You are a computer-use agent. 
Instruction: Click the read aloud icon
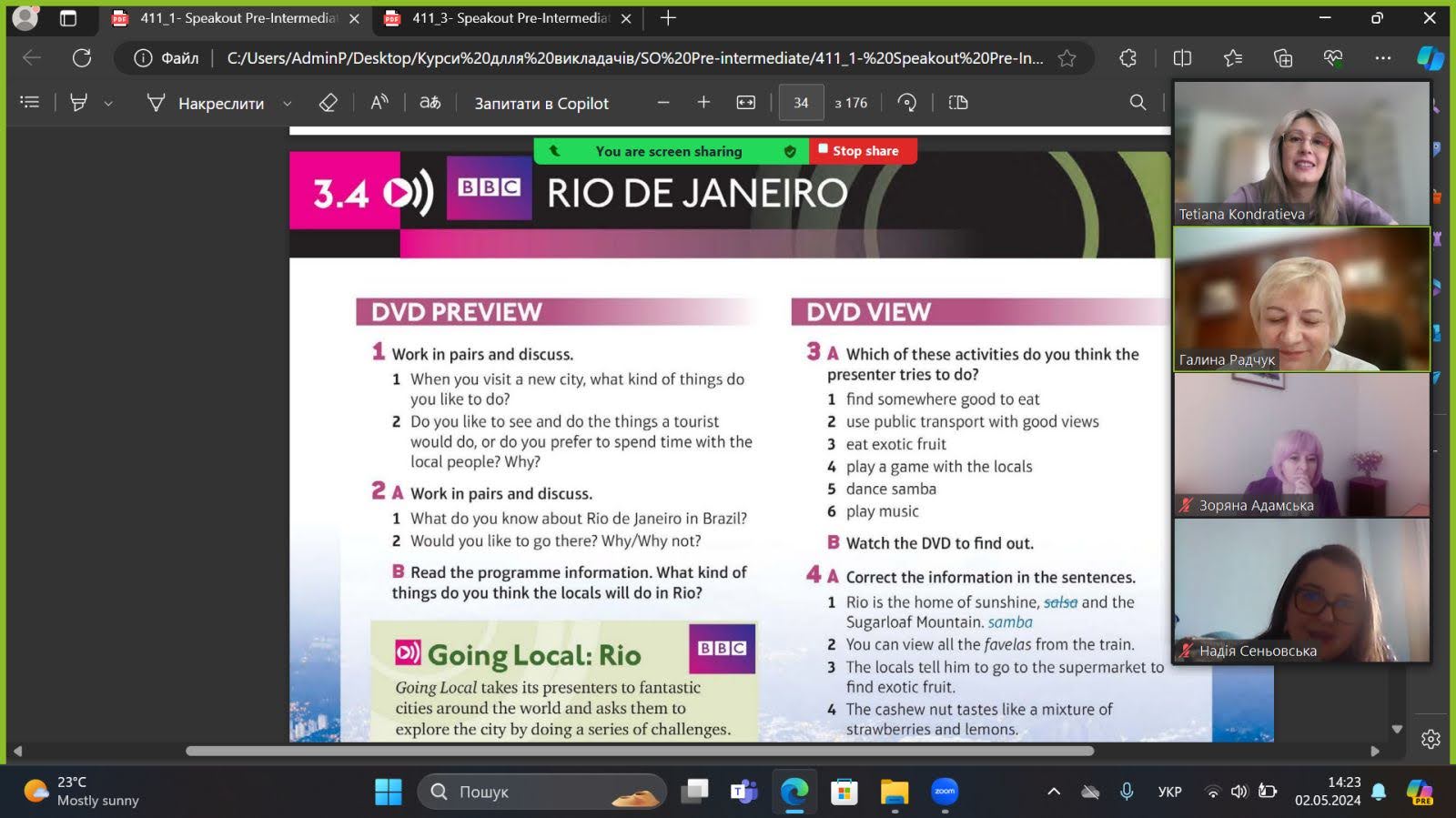379,103
